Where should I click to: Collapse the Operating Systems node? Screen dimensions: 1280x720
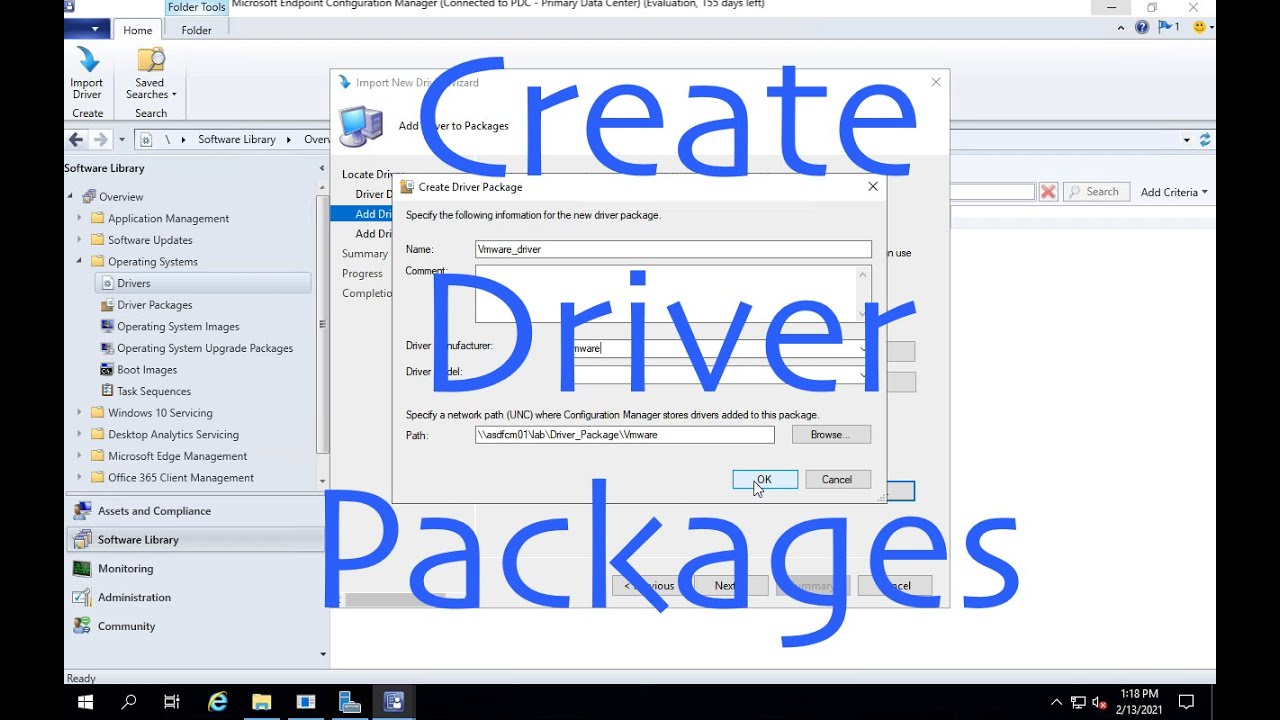(80, 261)
